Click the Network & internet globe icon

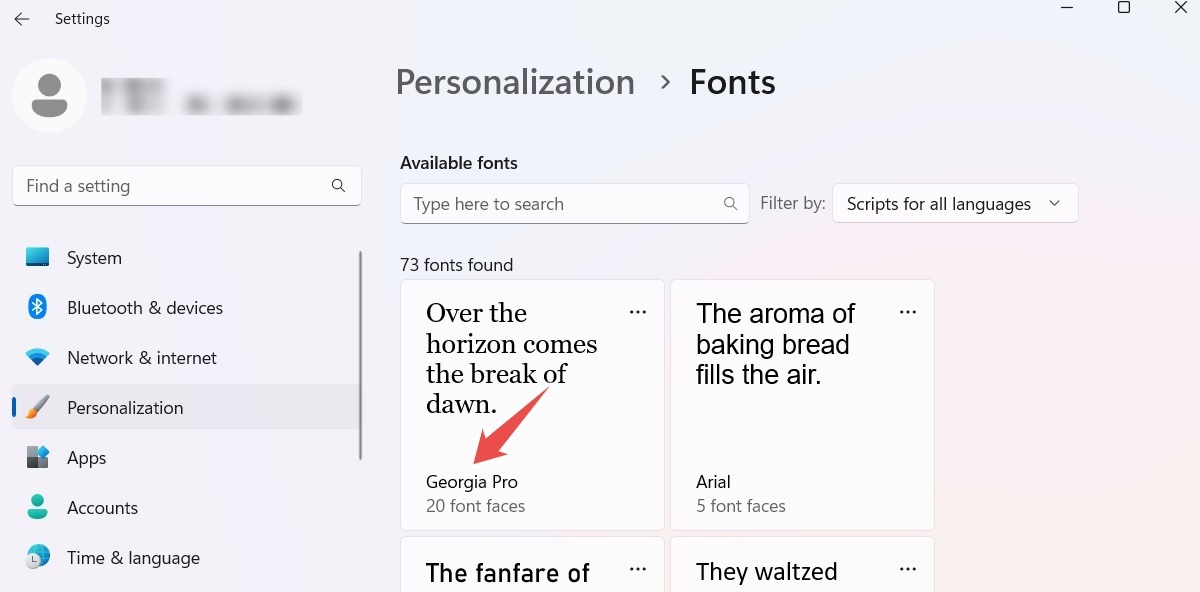[37, 357]
